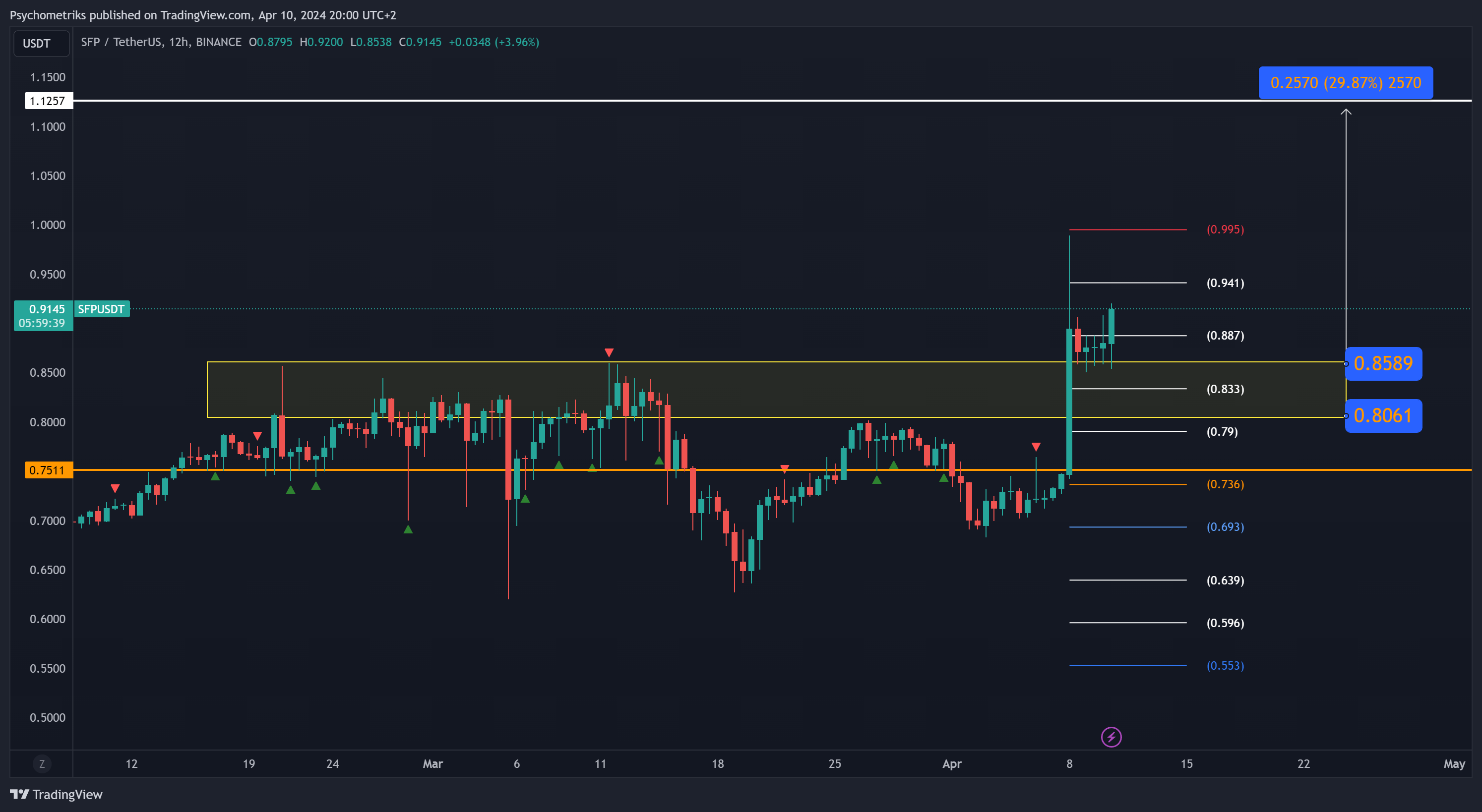Click the closing price C0.9145 value
The height and width of the screenshot is (812, 1482).
pyautogui.click(x=420, y=42)
